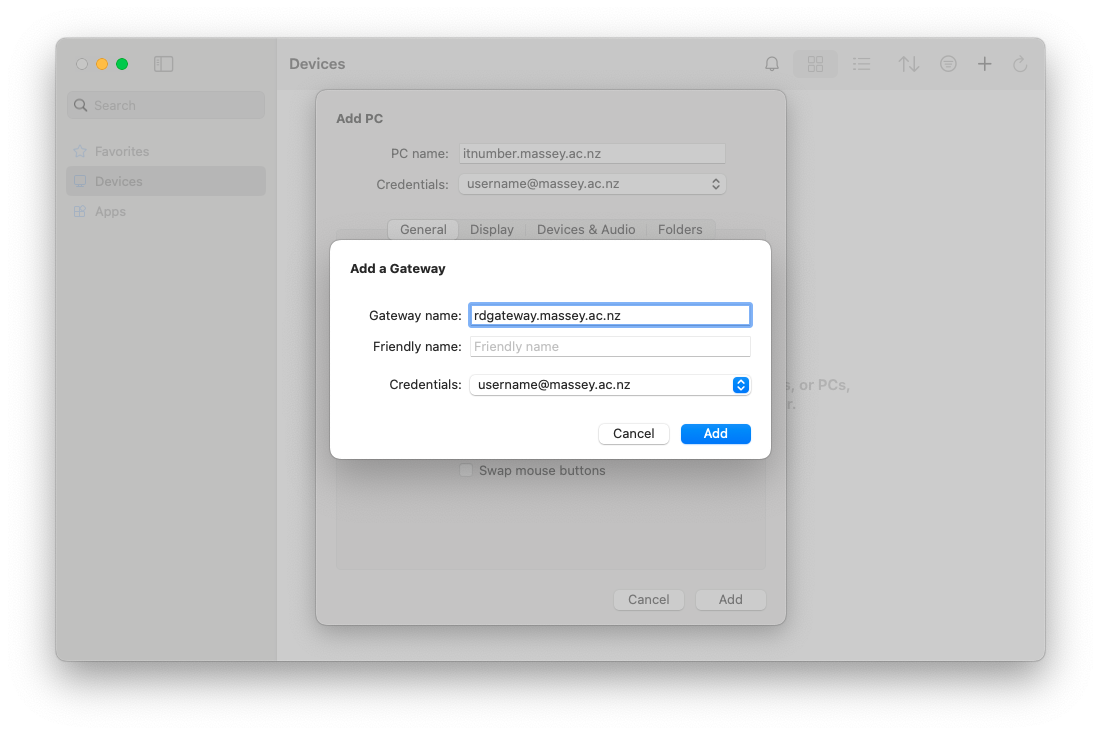Switch to Devices & Audio tab

click(586, 230)
